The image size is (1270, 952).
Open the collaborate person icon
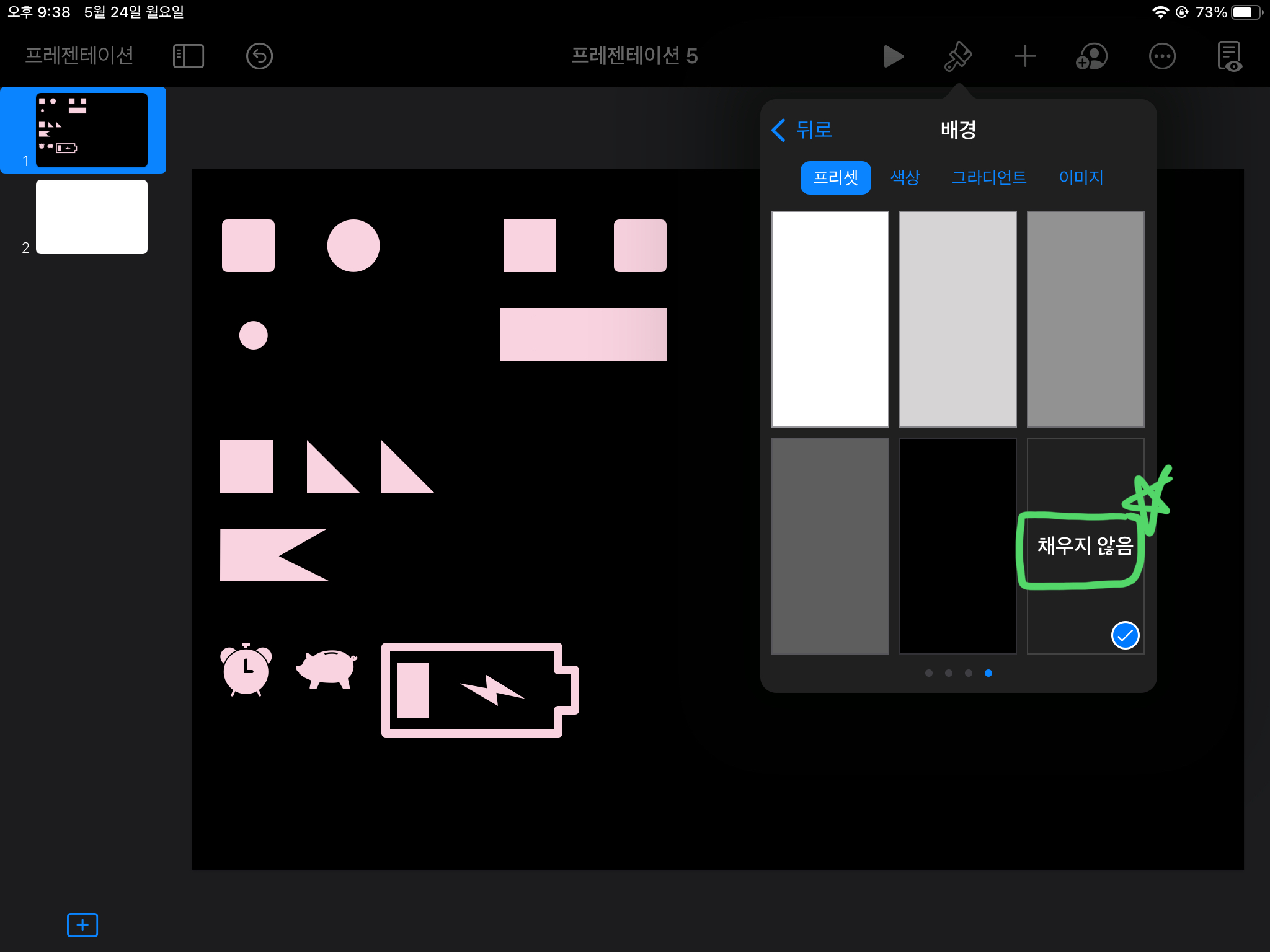pyautogui.click(x=1092, y=56)
